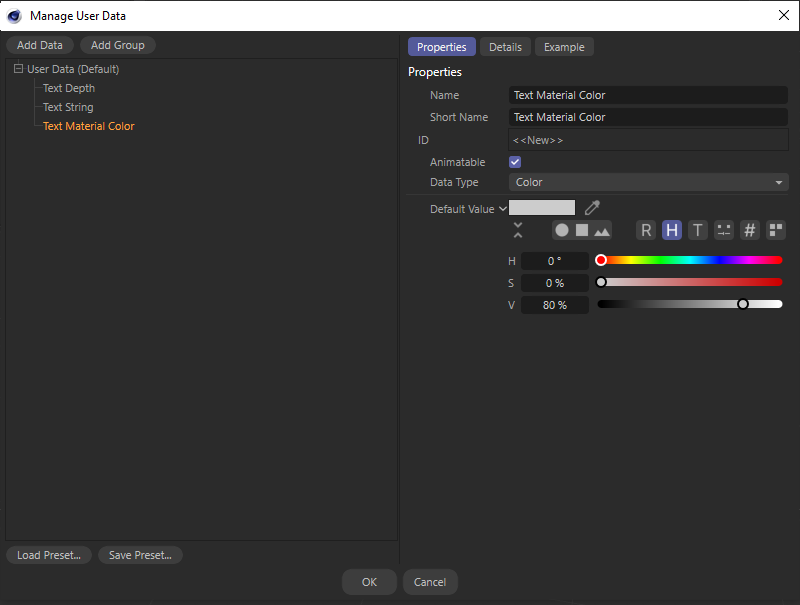Disable the Animatable checkbox
The height and width of the screenshot is (605, 800).
click(514, 161)
